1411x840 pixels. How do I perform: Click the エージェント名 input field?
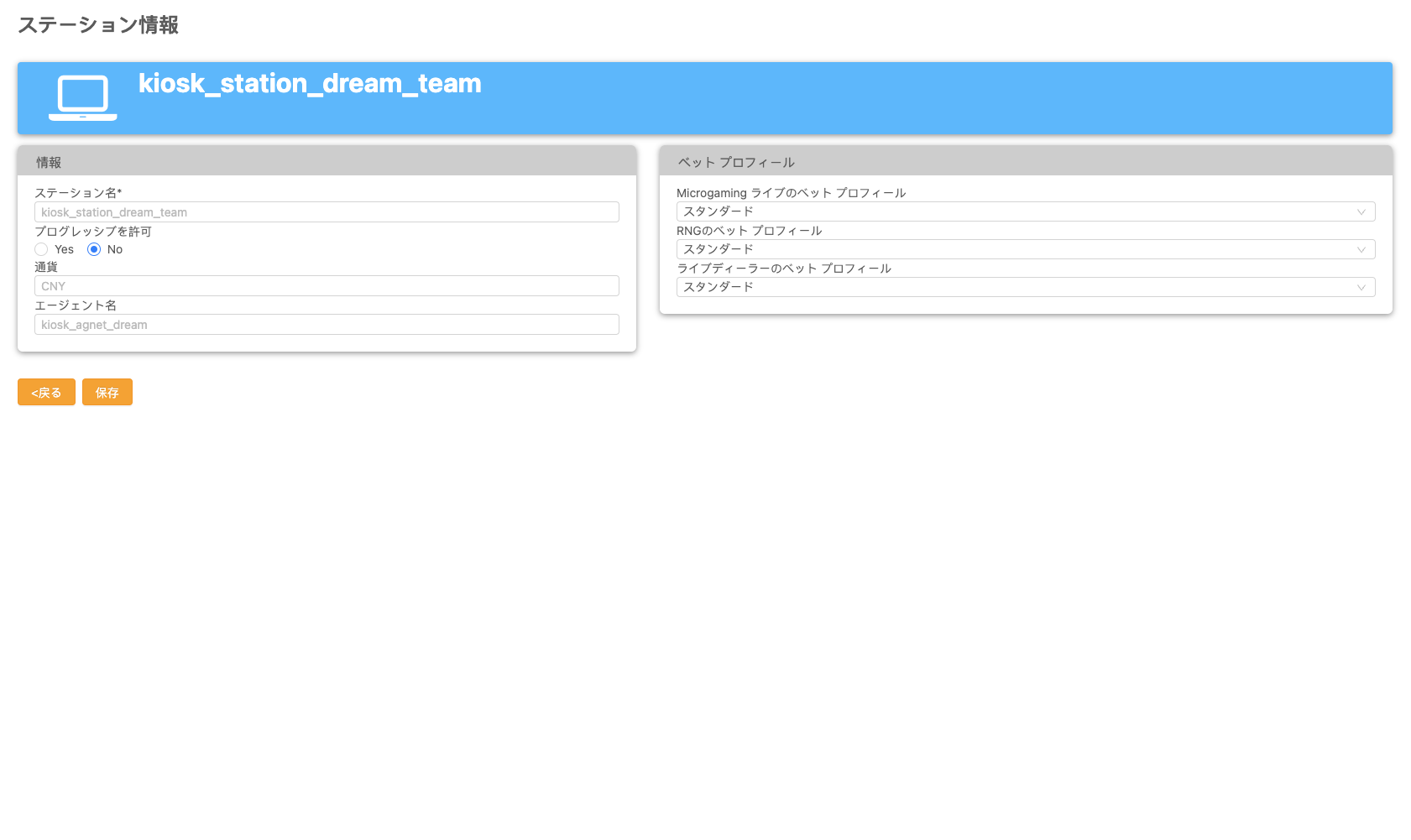327,325
